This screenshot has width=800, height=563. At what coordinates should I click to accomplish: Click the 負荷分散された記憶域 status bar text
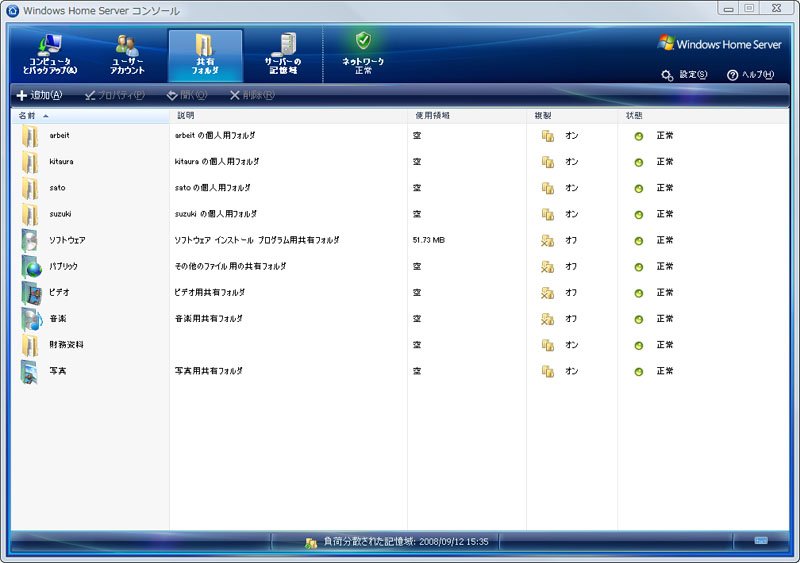406,541
